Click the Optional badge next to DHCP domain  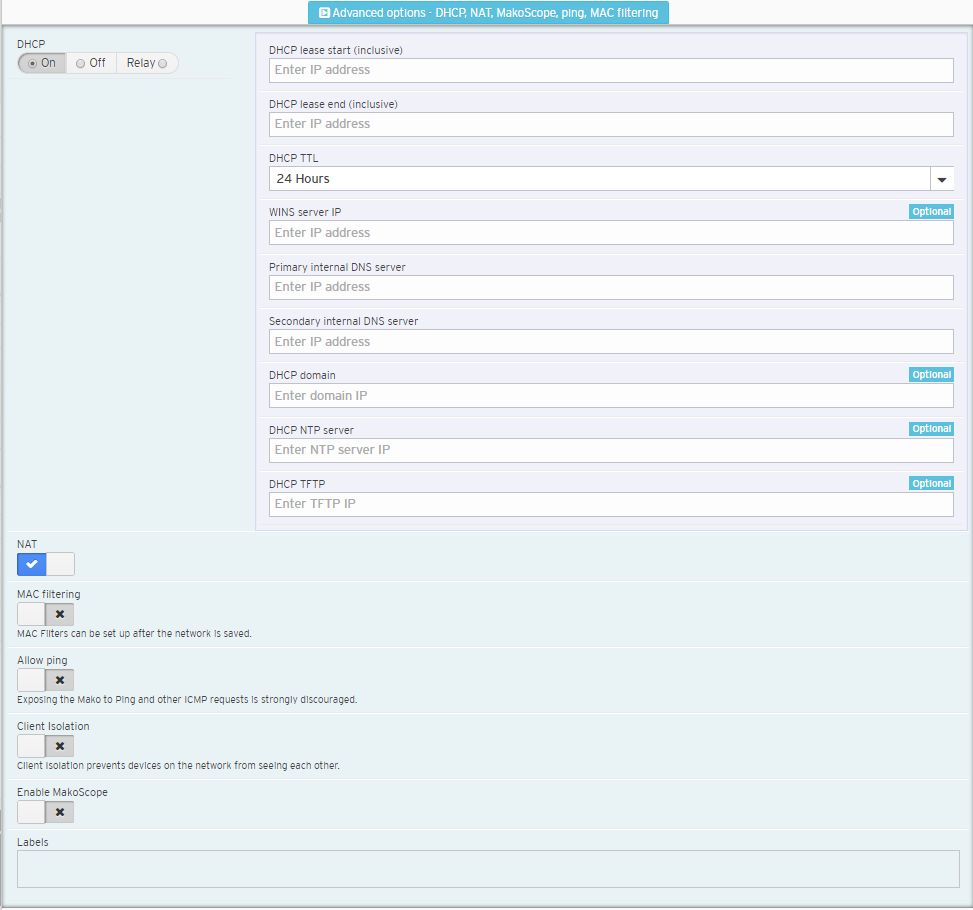[x=931, y=374]
